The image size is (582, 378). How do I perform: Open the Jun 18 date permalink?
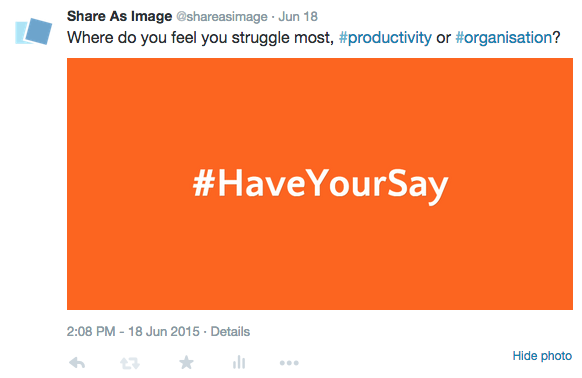298,17
